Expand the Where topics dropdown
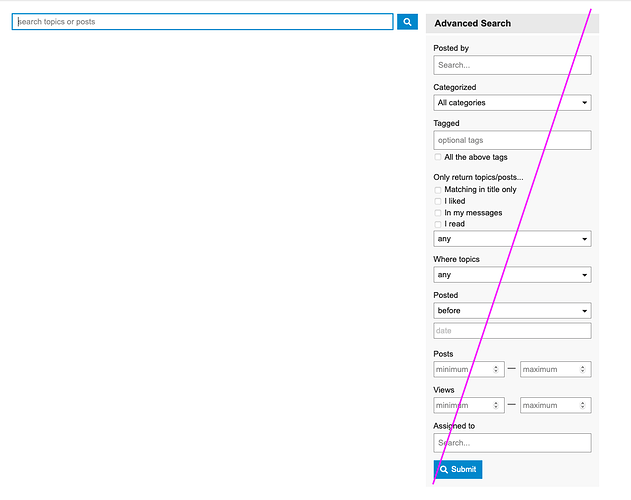The image size is (631, 500). tap(512, 275)
